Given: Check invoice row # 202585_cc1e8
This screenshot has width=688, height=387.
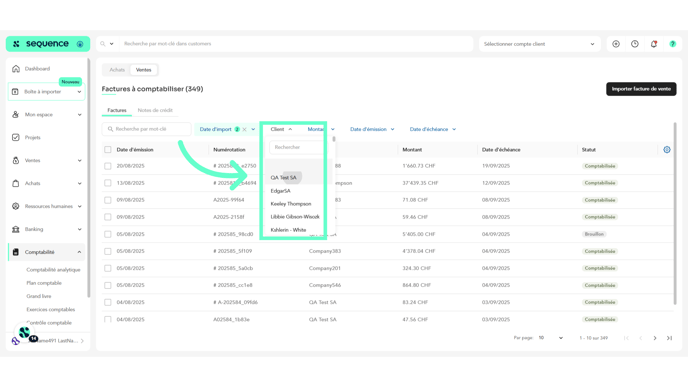Looking at the screenshot, I should click(x=108, y=285).
